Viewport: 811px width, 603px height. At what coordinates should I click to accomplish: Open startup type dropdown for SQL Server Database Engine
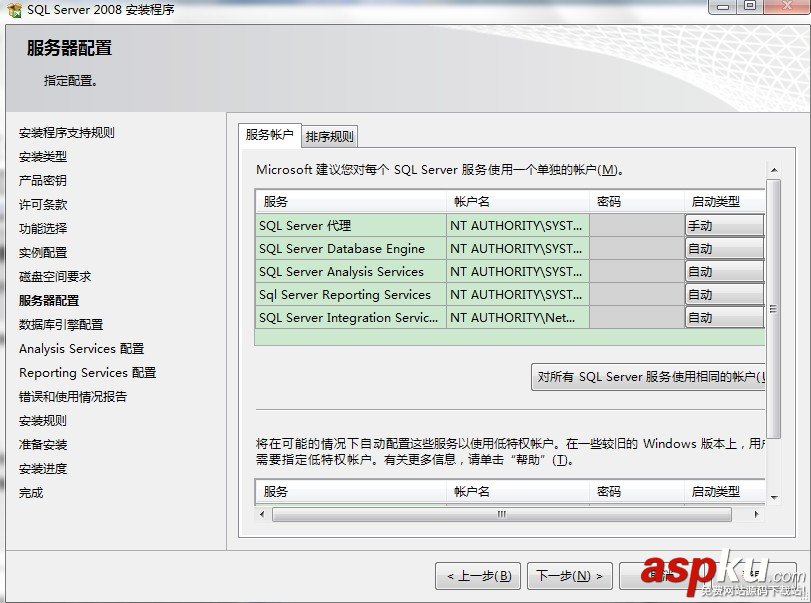pyautogui.click(x=724, y=249)
